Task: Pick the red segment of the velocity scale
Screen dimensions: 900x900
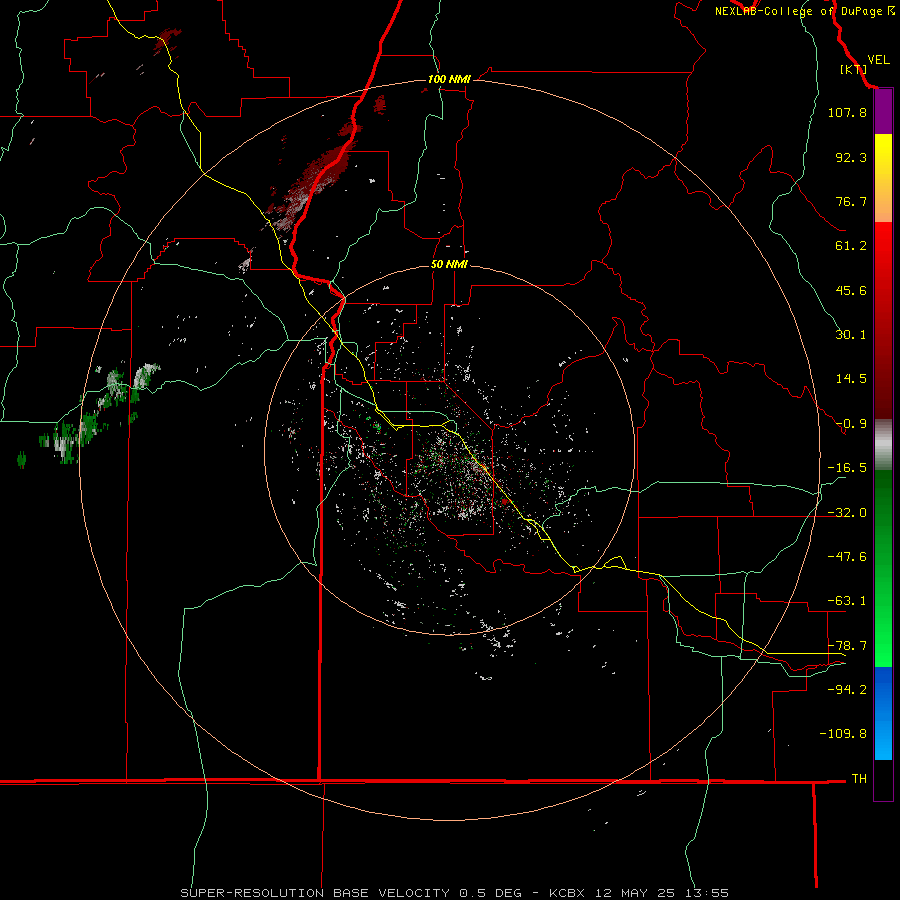Action: tap(883, 320)
